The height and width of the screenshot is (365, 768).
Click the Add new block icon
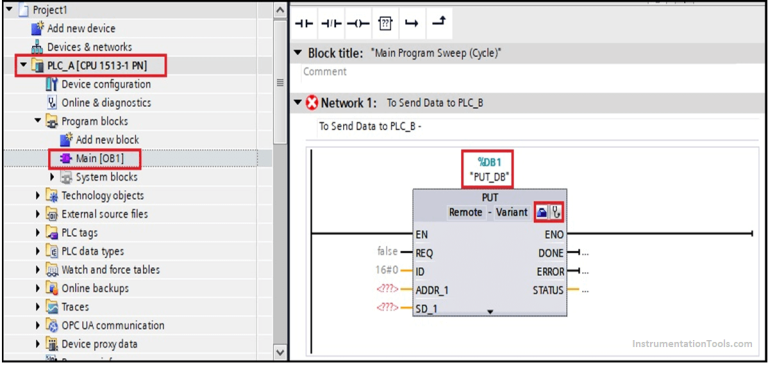tap(66, 140)
